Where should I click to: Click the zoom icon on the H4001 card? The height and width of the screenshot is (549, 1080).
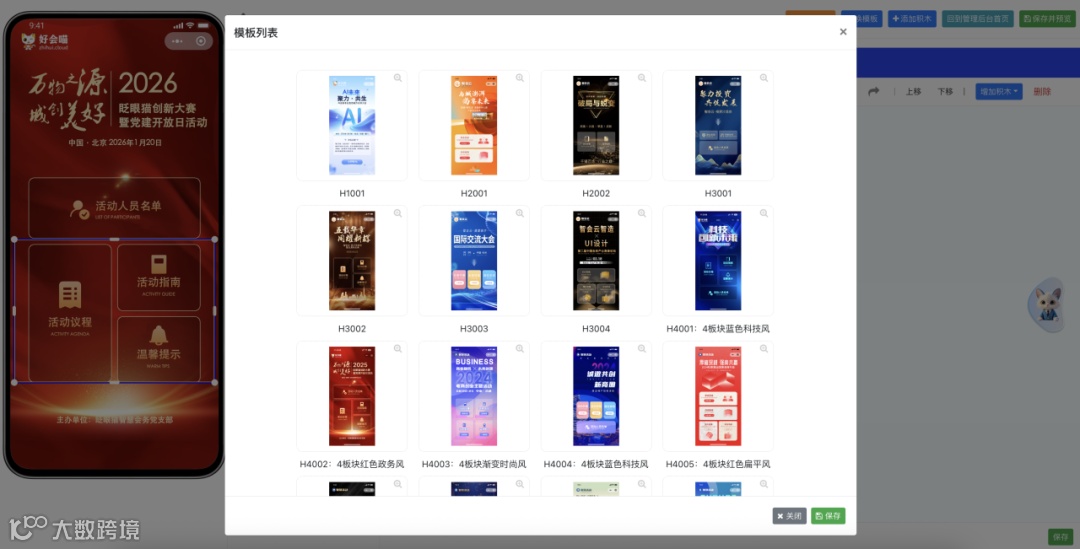[x=764, y=214]
